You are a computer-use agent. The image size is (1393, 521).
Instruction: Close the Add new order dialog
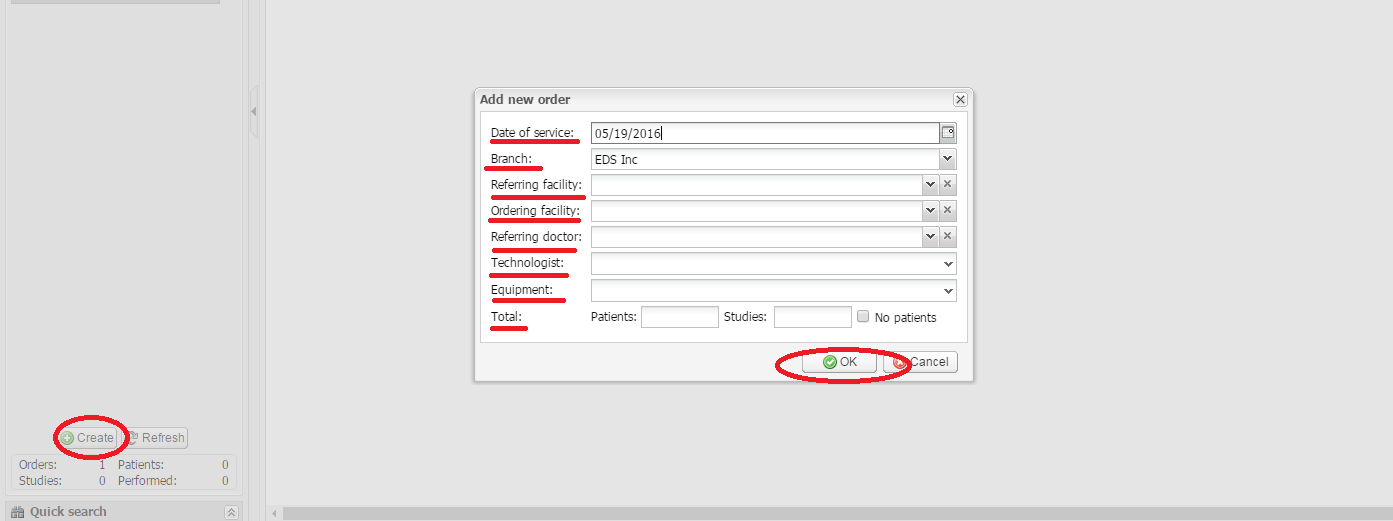point(960,99)
